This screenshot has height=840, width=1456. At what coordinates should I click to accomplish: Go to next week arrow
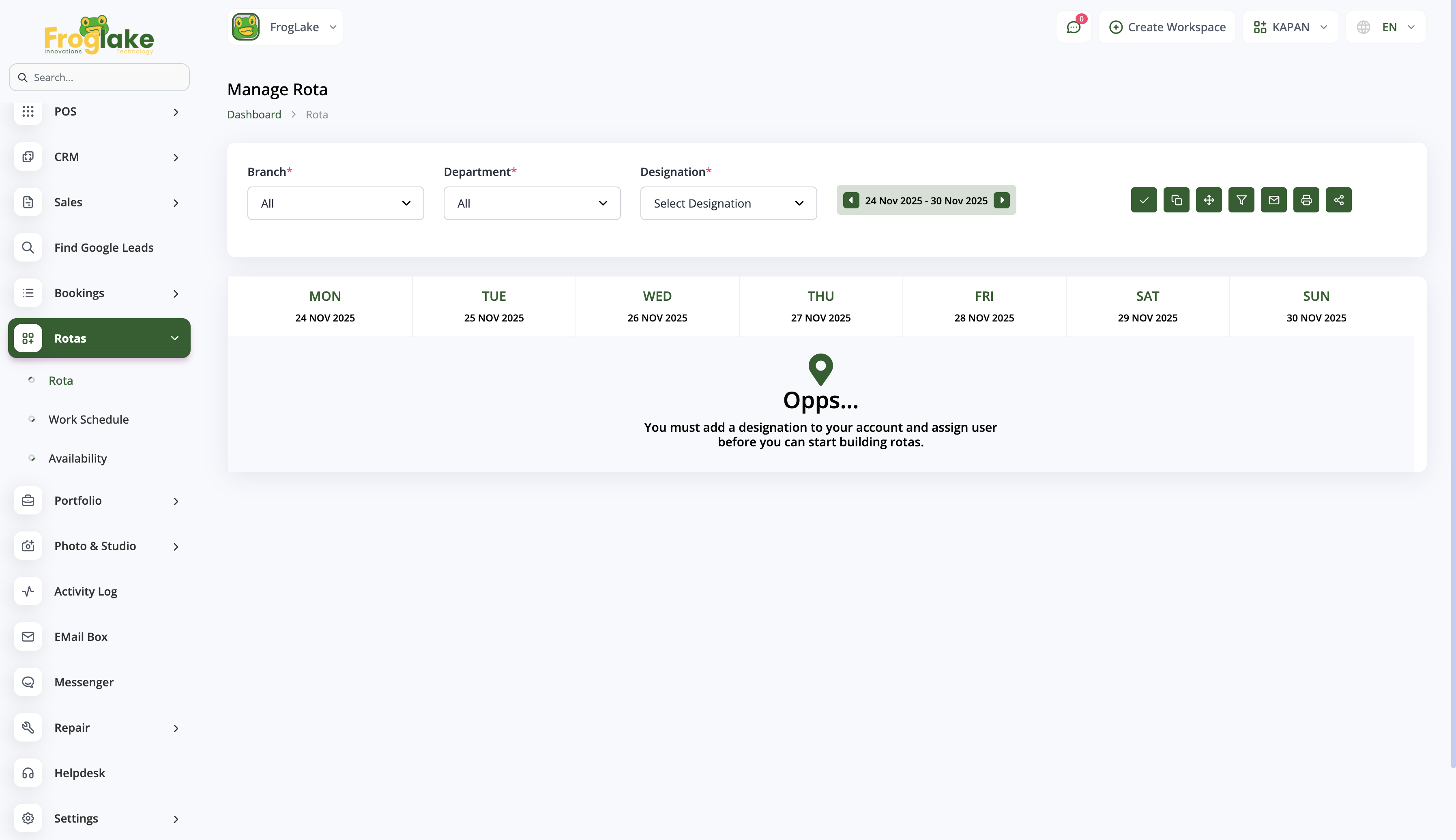[1002, 200]
